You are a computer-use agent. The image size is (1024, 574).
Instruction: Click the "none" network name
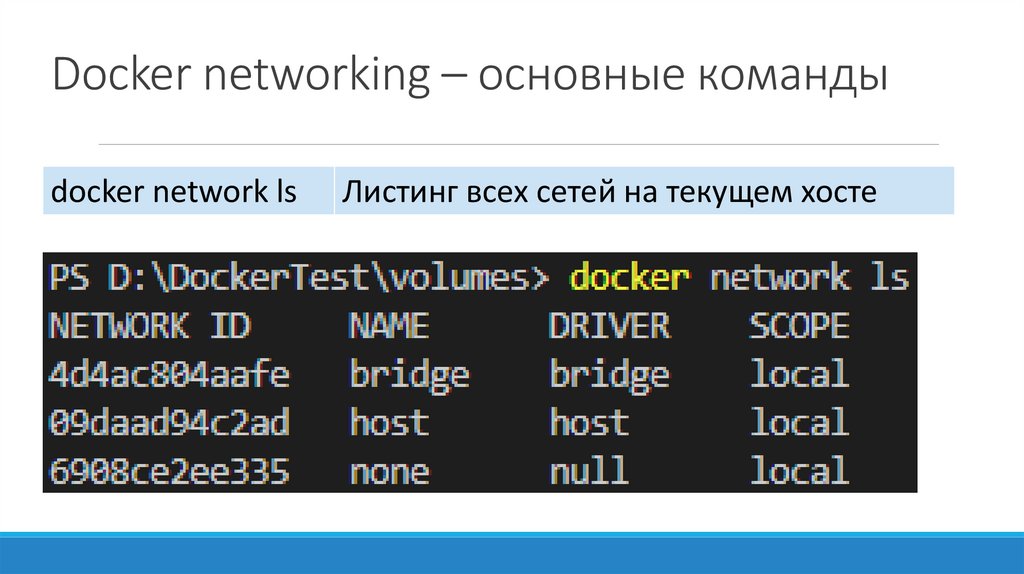(389, 470)
